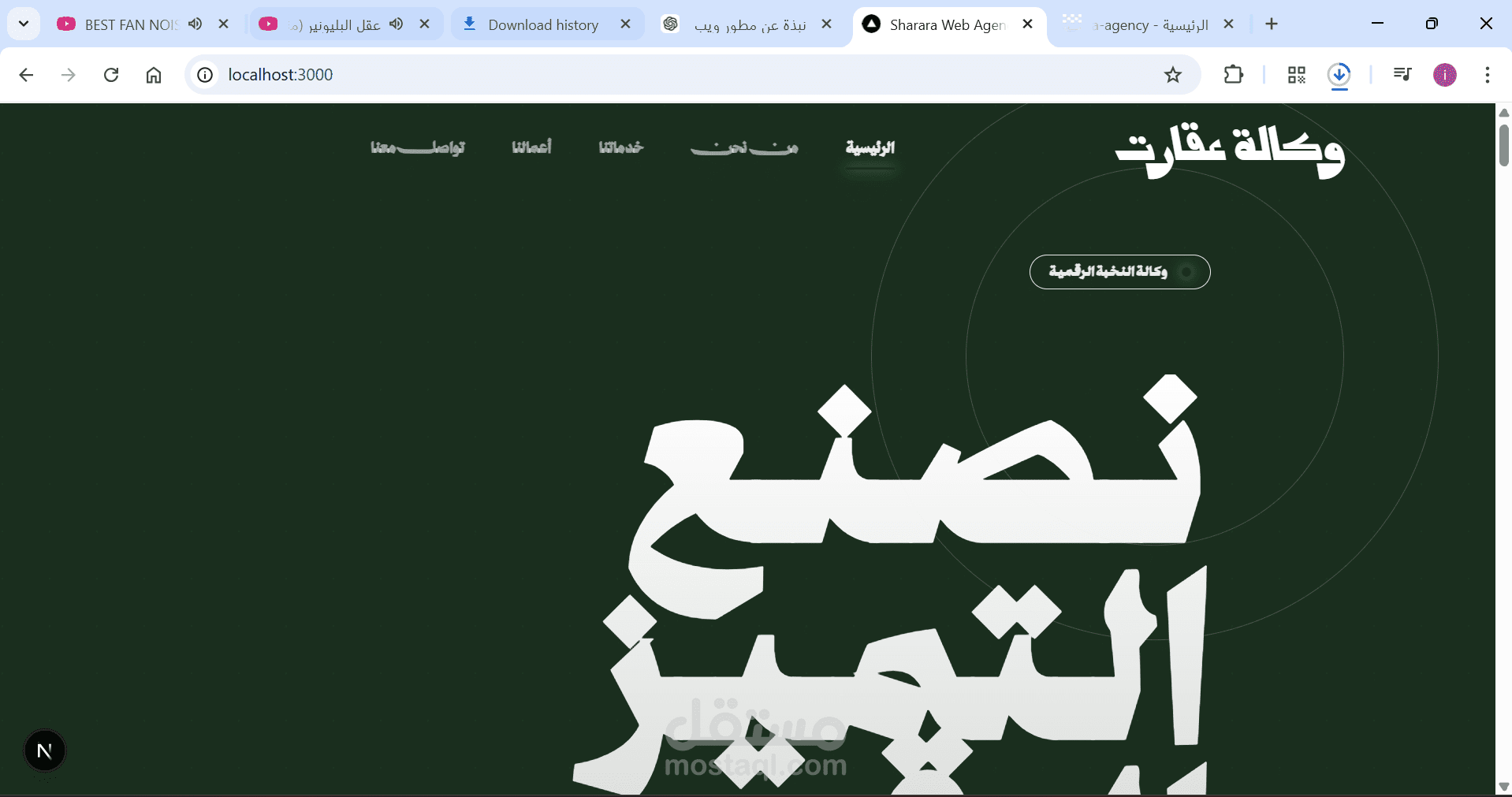This screenshot has height=797, width=1512.
Task: Open the تواصل معنا navigation link
Action: pos(417,148)
